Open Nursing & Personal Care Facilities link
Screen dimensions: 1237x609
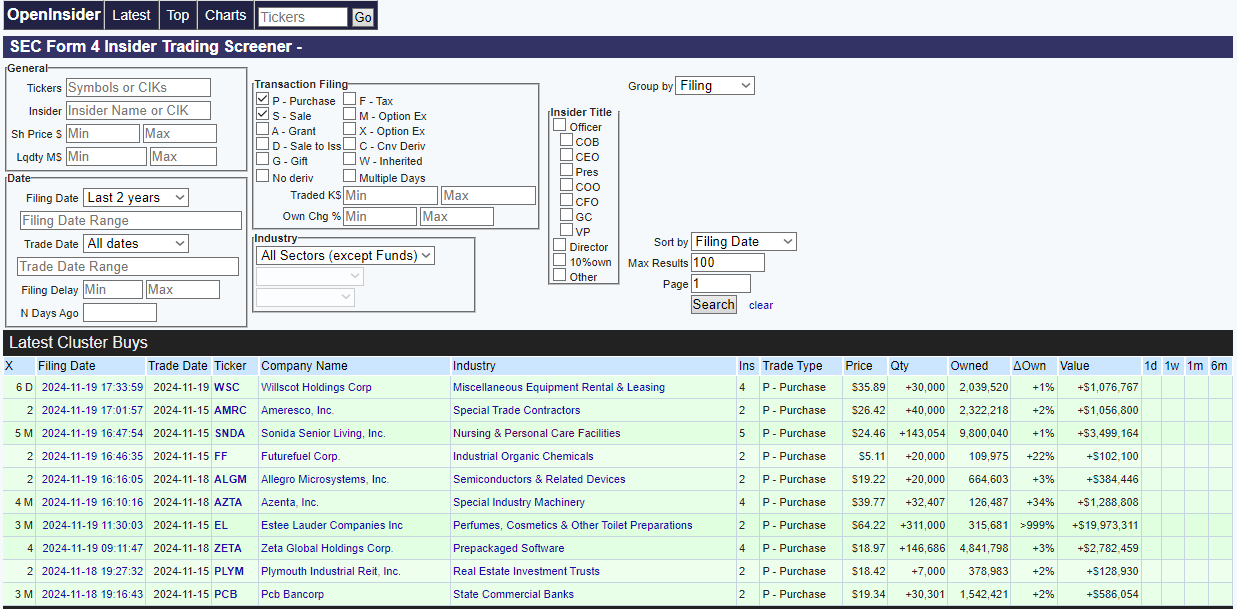[x=536, y=433]
